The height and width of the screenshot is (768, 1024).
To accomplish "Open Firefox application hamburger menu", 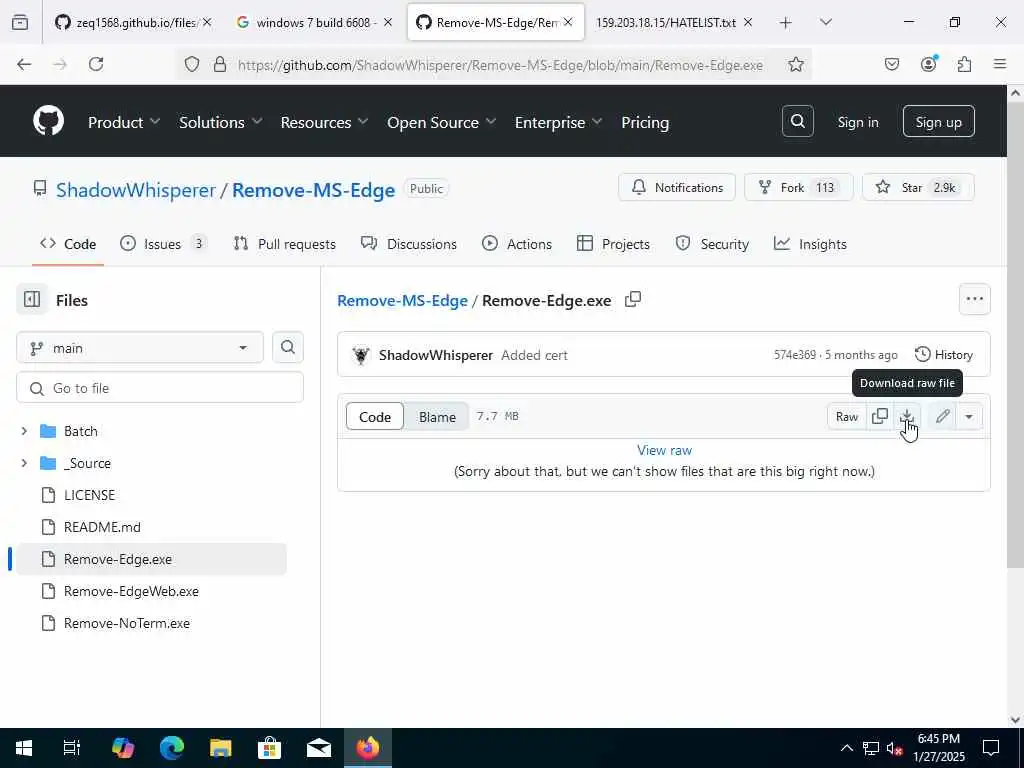I will (x=1000, y=64).
